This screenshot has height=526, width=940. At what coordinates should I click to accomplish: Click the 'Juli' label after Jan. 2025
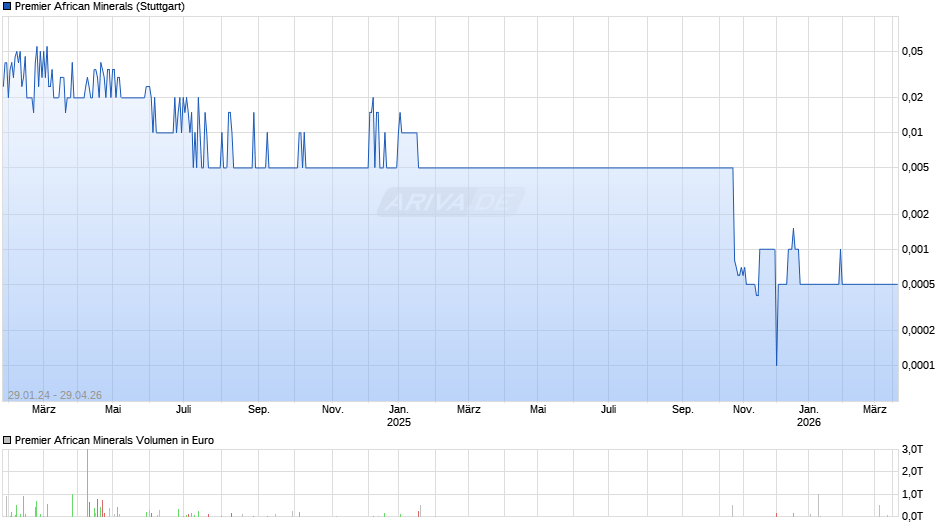[608, 410]
